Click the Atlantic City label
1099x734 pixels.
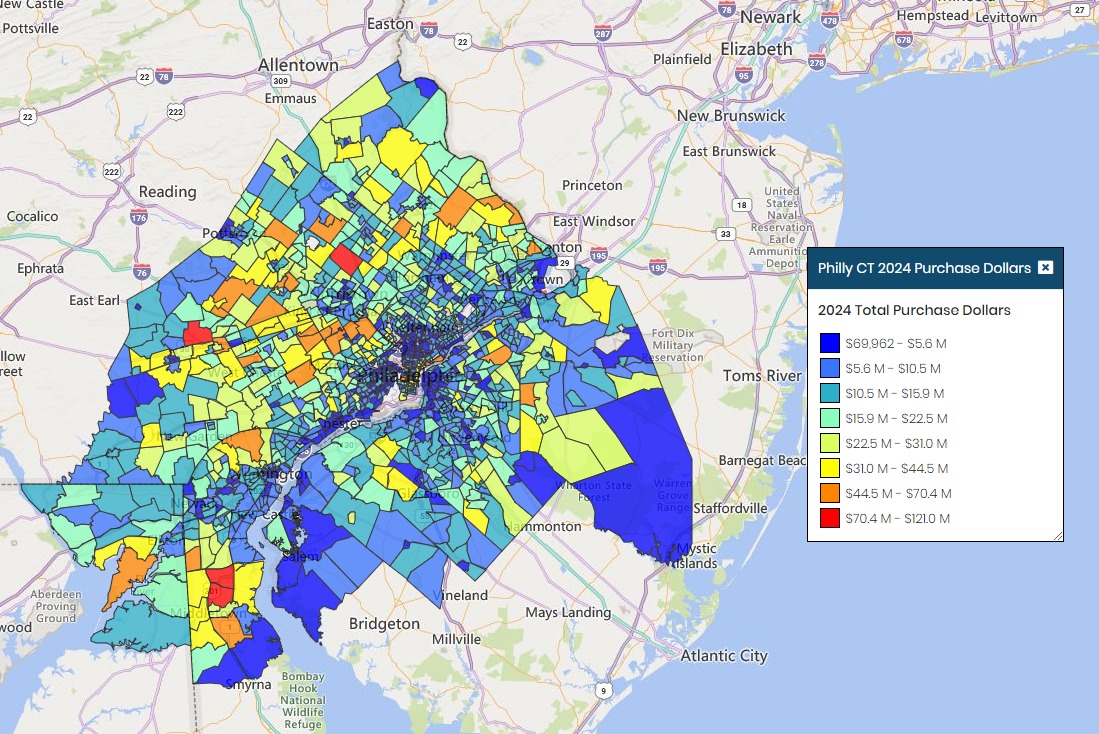[x=724, y=655]
